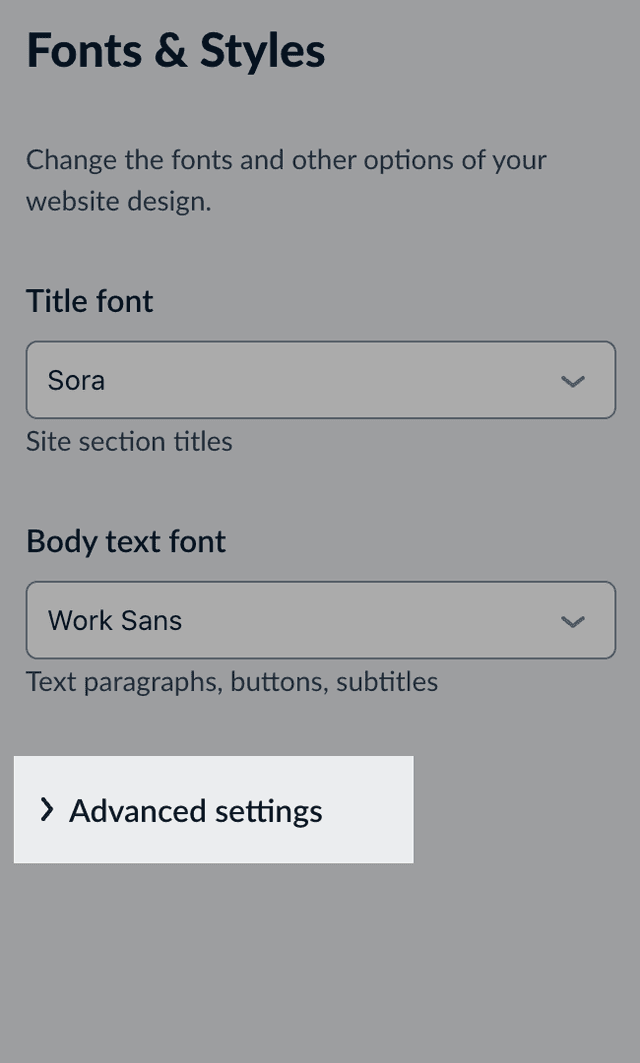Image resolution: width=640 pixels, height=1063 pixels.
Task: Click the "Site section titles" helper text
Action: tap(129, 441)
